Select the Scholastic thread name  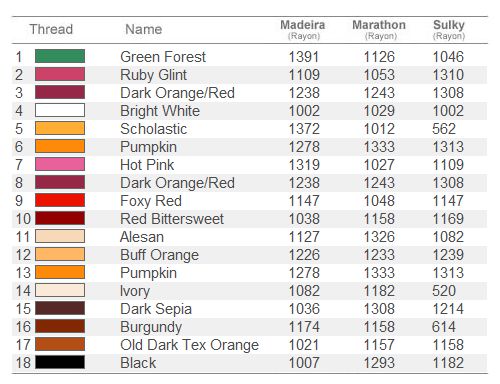click(x=154, y=129)
